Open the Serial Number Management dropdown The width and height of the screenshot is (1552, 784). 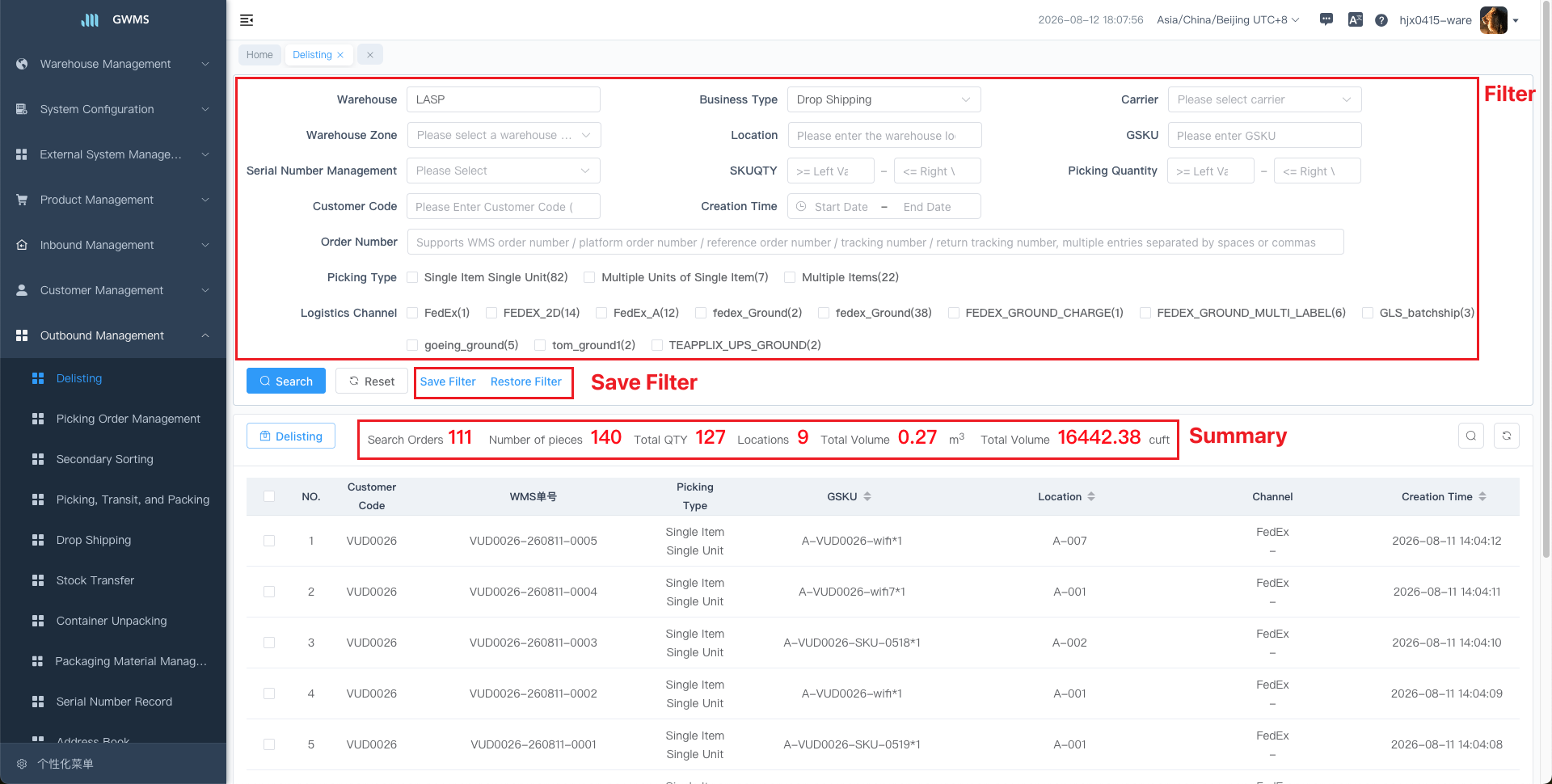pos(504,171)
